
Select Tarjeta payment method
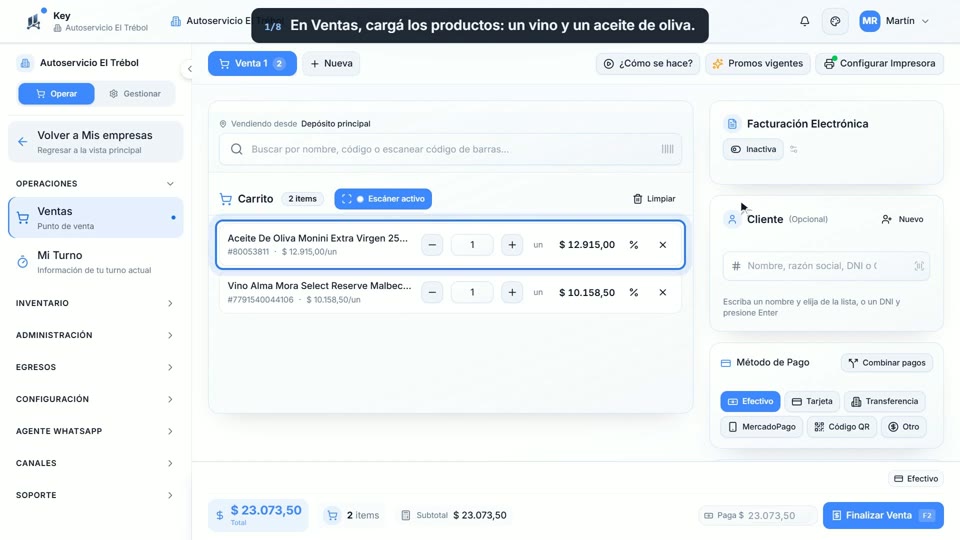[812, 402]
